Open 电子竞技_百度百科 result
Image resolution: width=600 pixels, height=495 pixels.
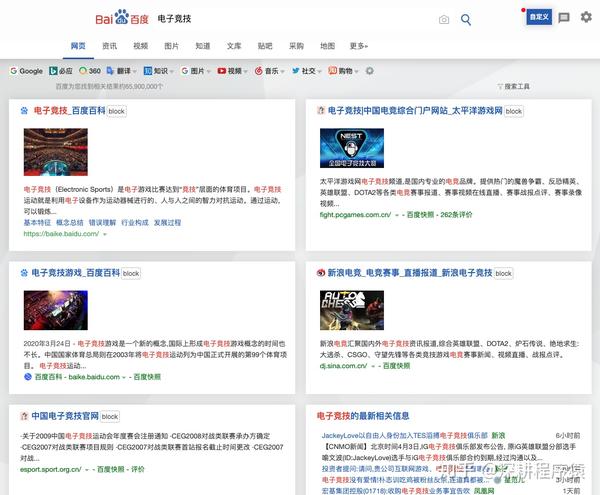click(69, 111)
